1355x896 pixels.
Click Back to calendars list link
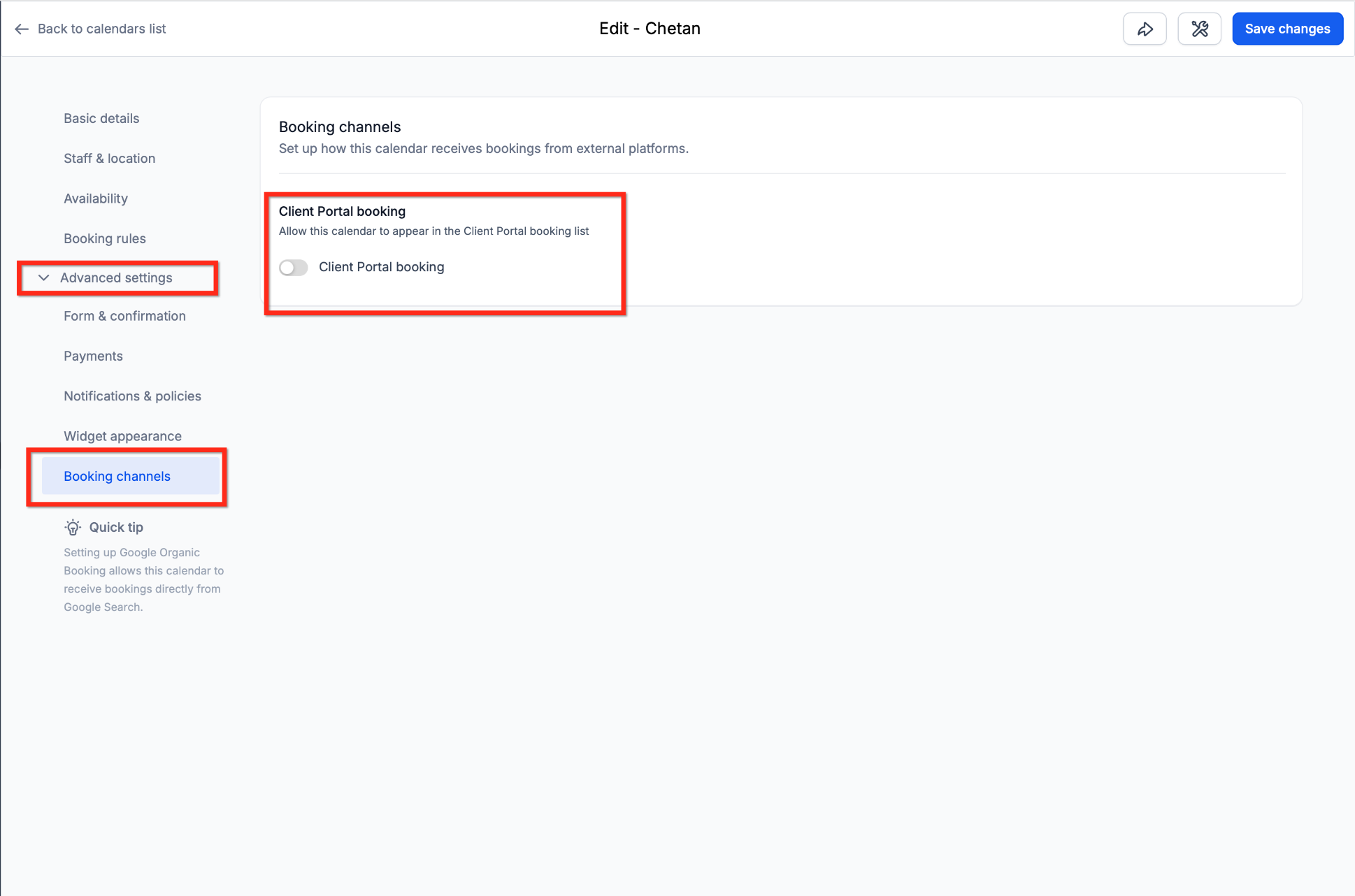pyautogui.click(x=102, y=29)
